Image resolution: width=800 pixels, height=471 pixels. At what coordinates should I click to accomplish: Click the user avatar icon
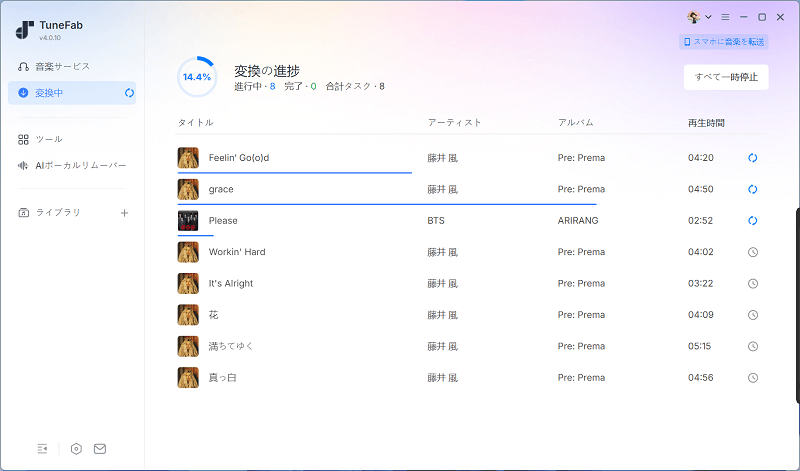(693, 17)
